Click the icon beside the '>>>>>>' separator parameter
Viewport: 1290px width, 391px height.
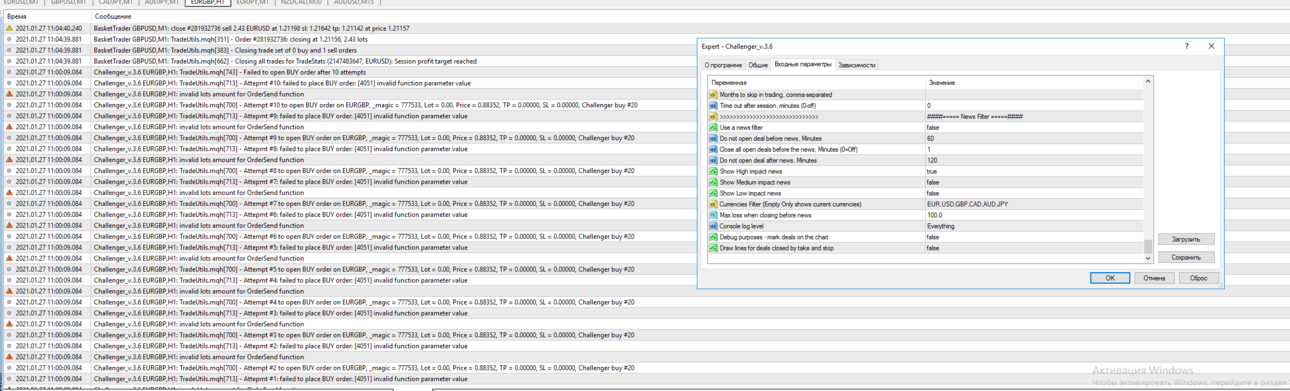tap(713, 117)
